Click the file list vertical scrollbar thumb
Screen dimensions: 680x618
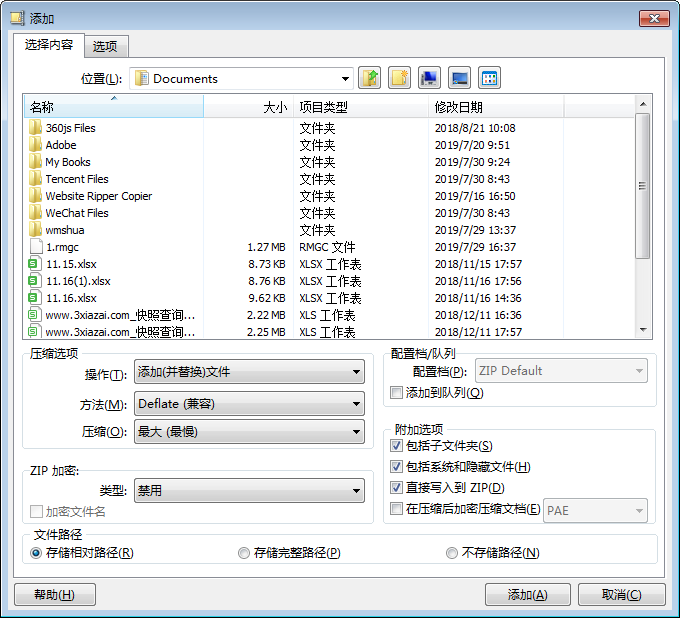[x=643, y=186]
